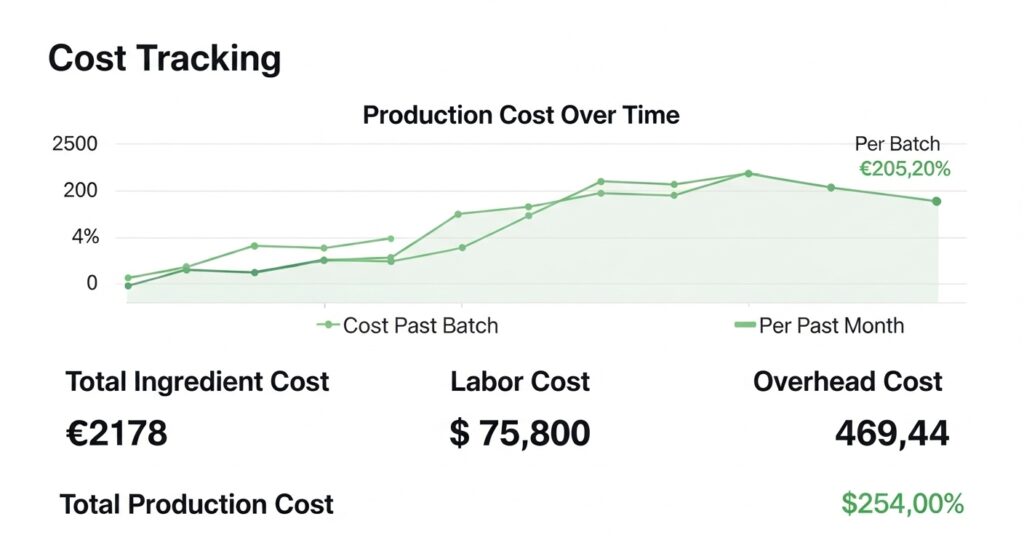Select the "Per Batch" chart label

[897, 144]
